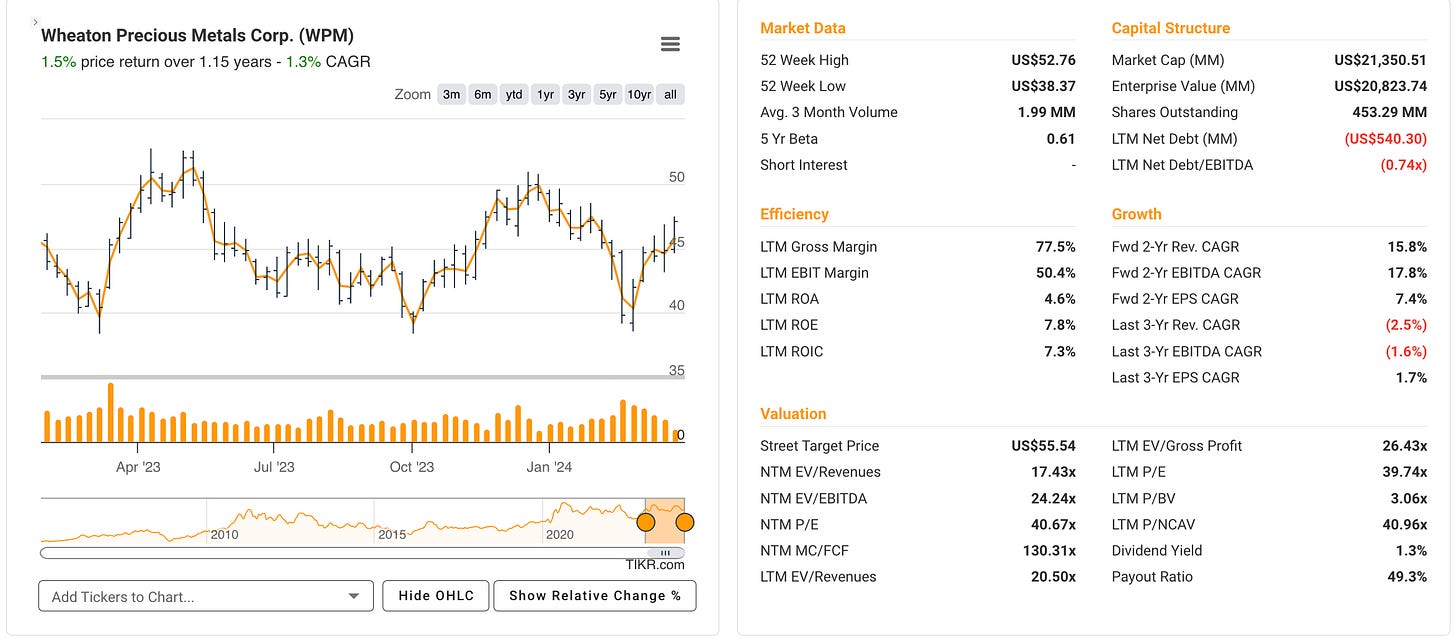Viewport: 1456px width, 641px height.
Task: Click the Capital Structure section heading
Action: click(1171, 28)
